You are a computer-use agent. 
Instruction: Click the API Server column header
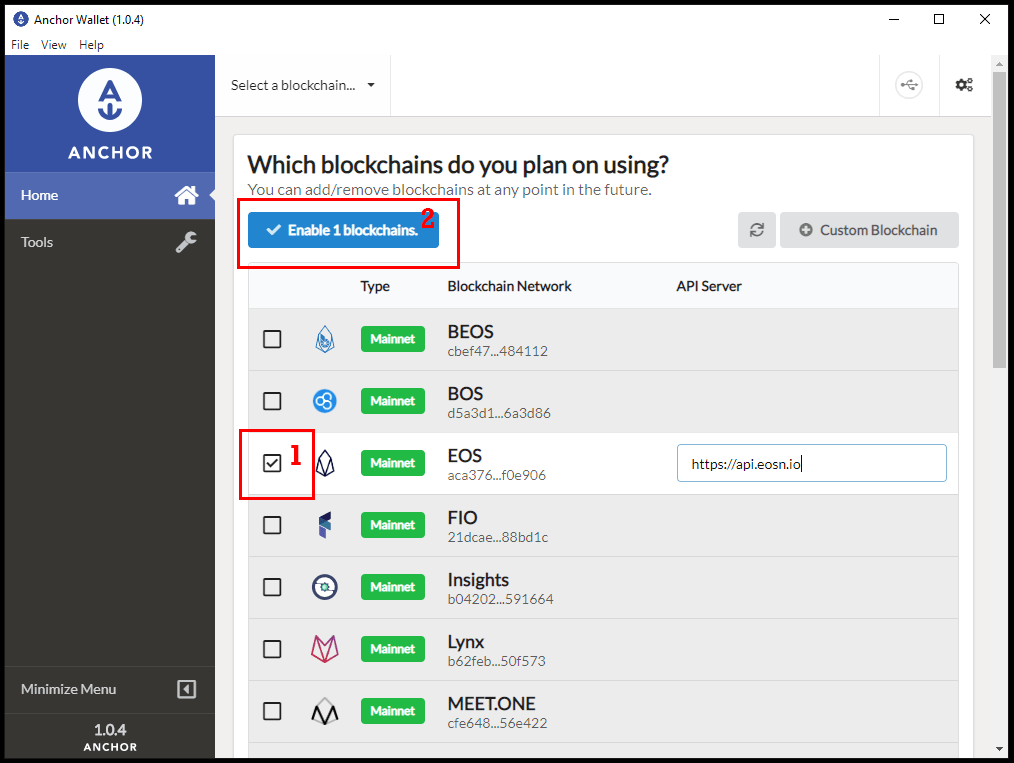click(x=709, y=286)
